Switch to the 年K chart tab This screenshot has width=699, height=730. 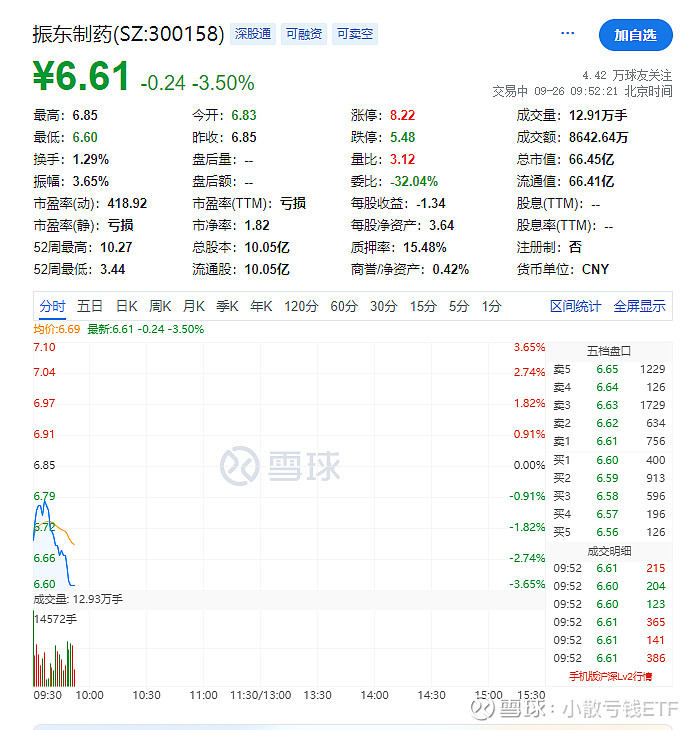tap(261, 306)
